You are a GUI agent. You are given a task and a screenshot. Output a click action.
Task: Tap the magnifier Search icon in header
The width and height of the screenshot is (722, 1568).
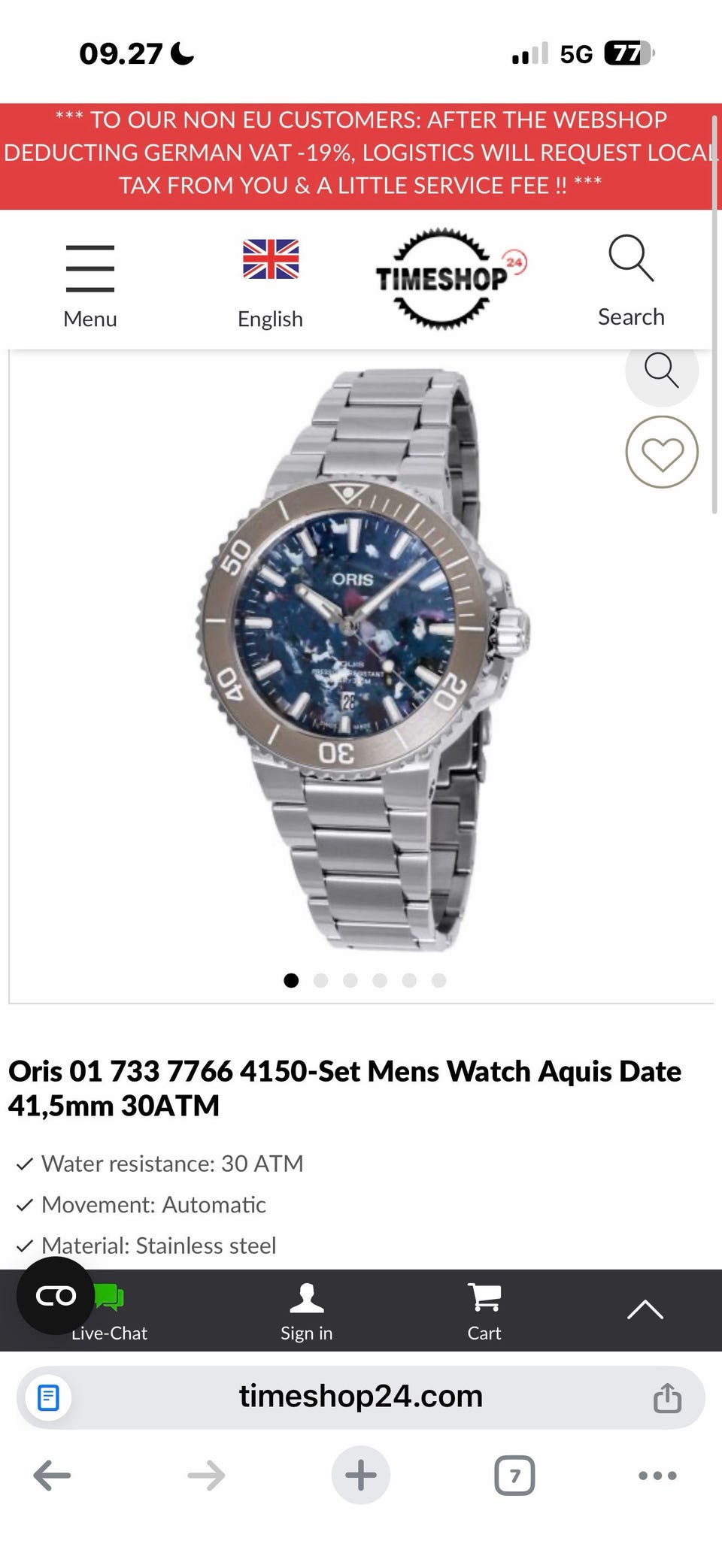pos(631,258)
